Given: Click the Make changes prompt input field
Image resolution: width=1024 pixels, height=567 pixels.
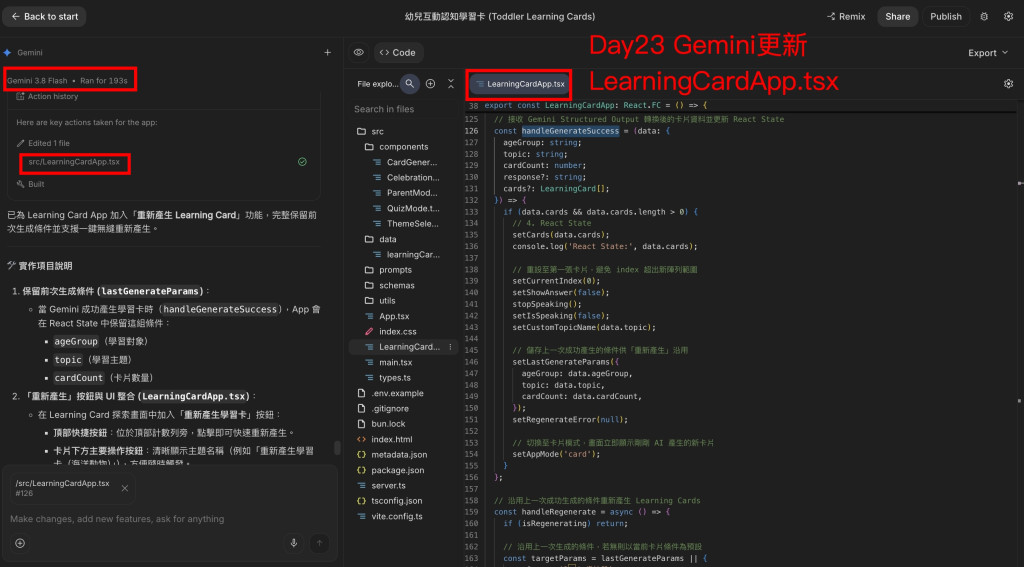Looking at the screenshot, I should [x=170, y=519].
